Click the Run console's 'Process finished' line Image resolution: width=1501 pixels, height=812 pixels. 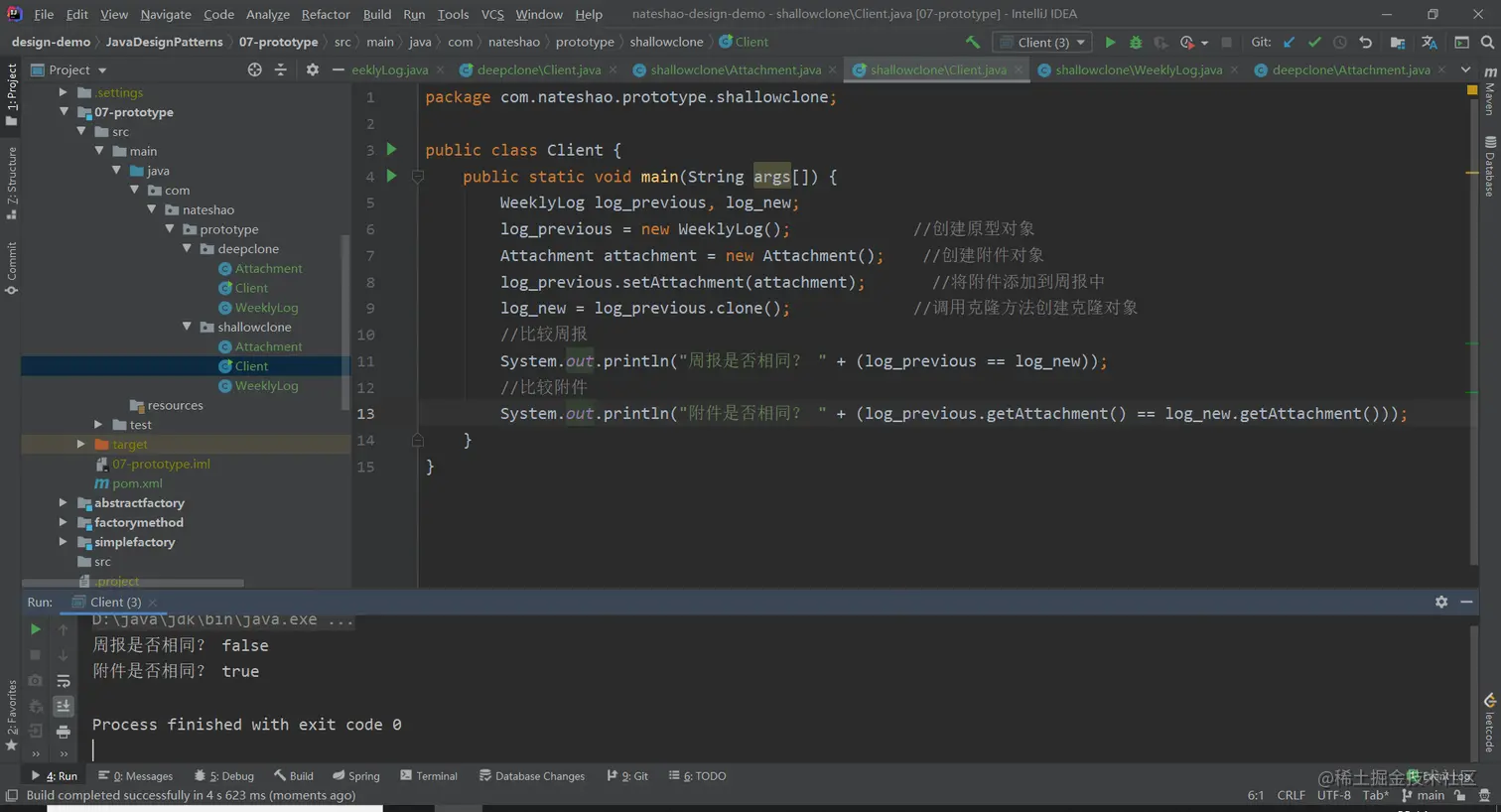[246, 725]
